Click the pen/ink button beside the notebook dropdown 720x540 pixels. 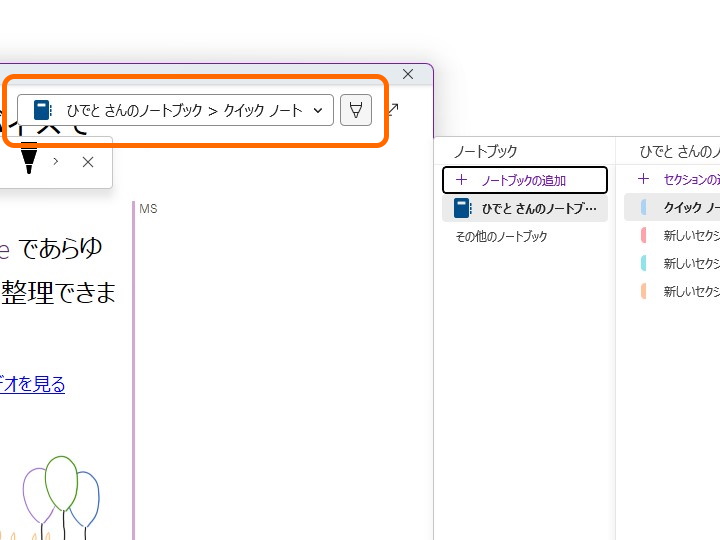coord(356,110)
